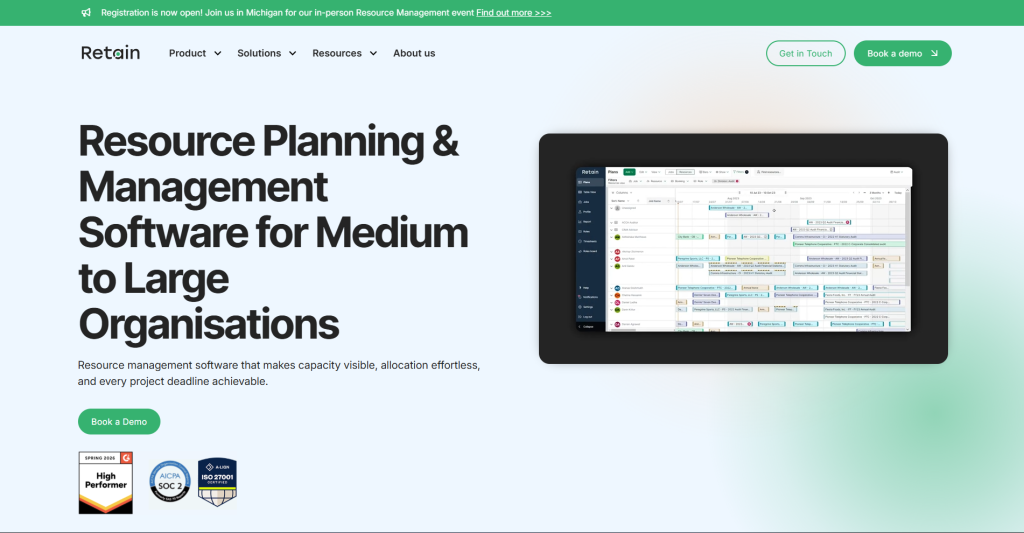Click the G2 High Performer badge
The width and height of the screenshot is (1024, 533).
click(106, 483)
